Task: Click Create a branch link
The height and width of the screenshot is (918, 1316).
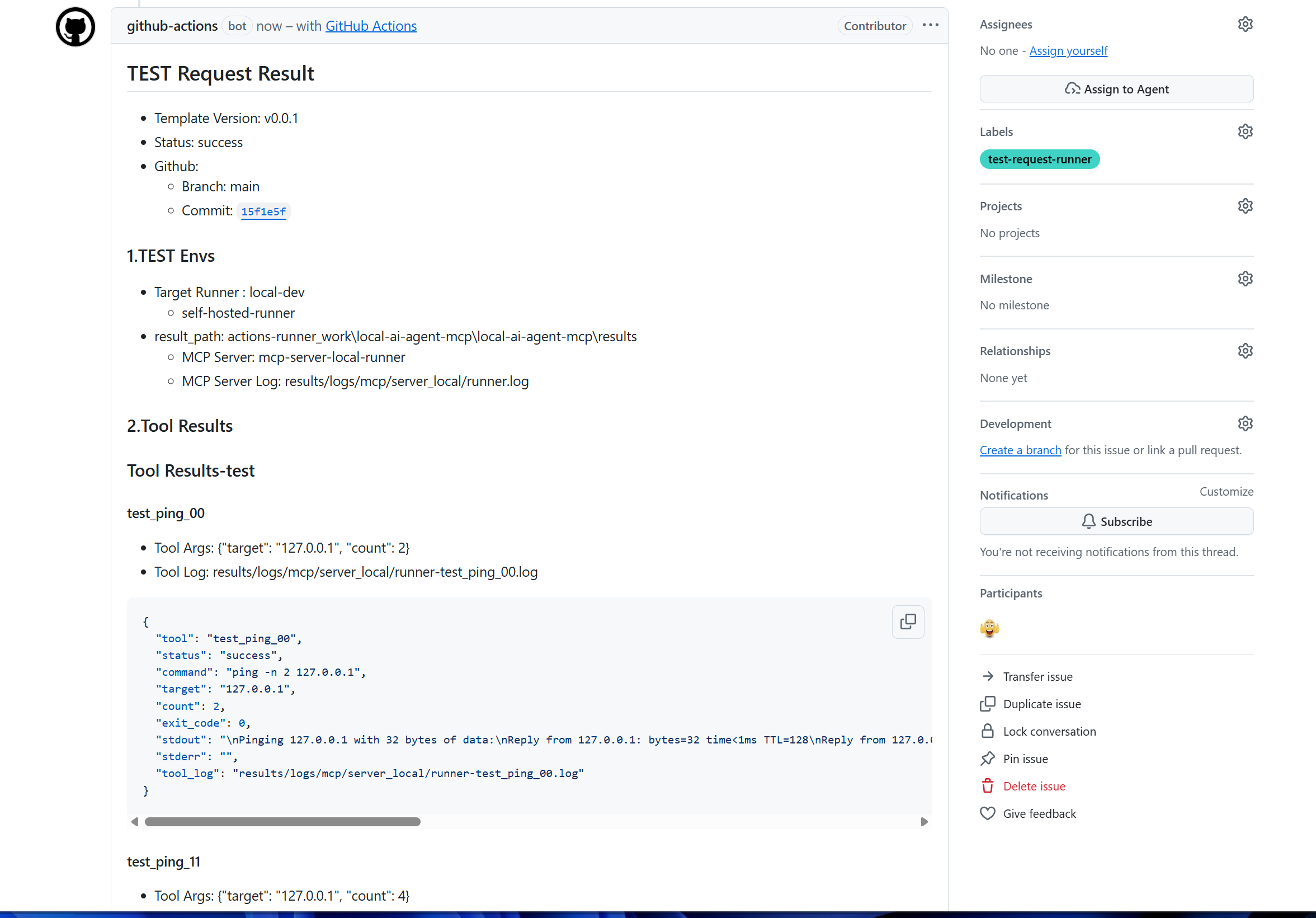Action: click(1020, 450)
